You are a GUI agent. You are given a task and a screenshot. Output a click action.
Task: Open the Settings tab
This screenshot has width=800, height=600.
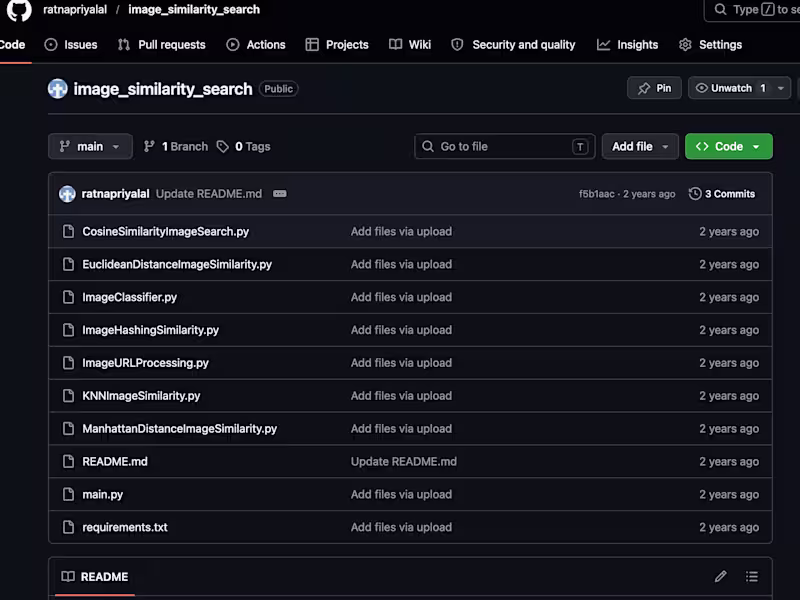pyautogui.click(x=710, y=45)
